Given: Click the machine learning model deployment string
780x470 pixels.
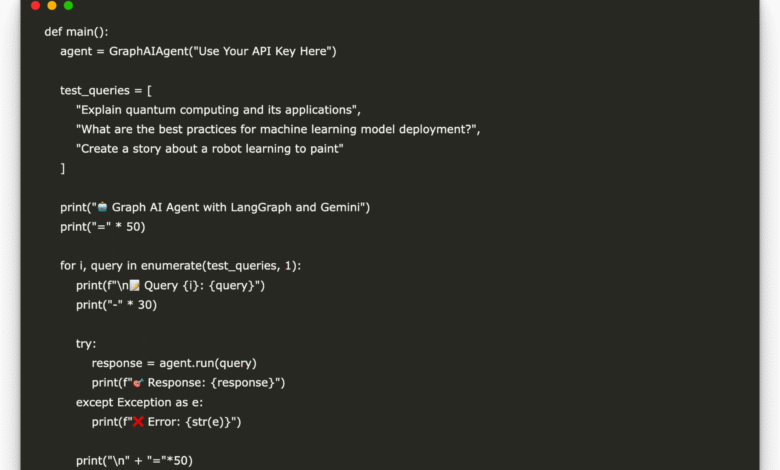Looking at the screenshot, I should [277, 129].
